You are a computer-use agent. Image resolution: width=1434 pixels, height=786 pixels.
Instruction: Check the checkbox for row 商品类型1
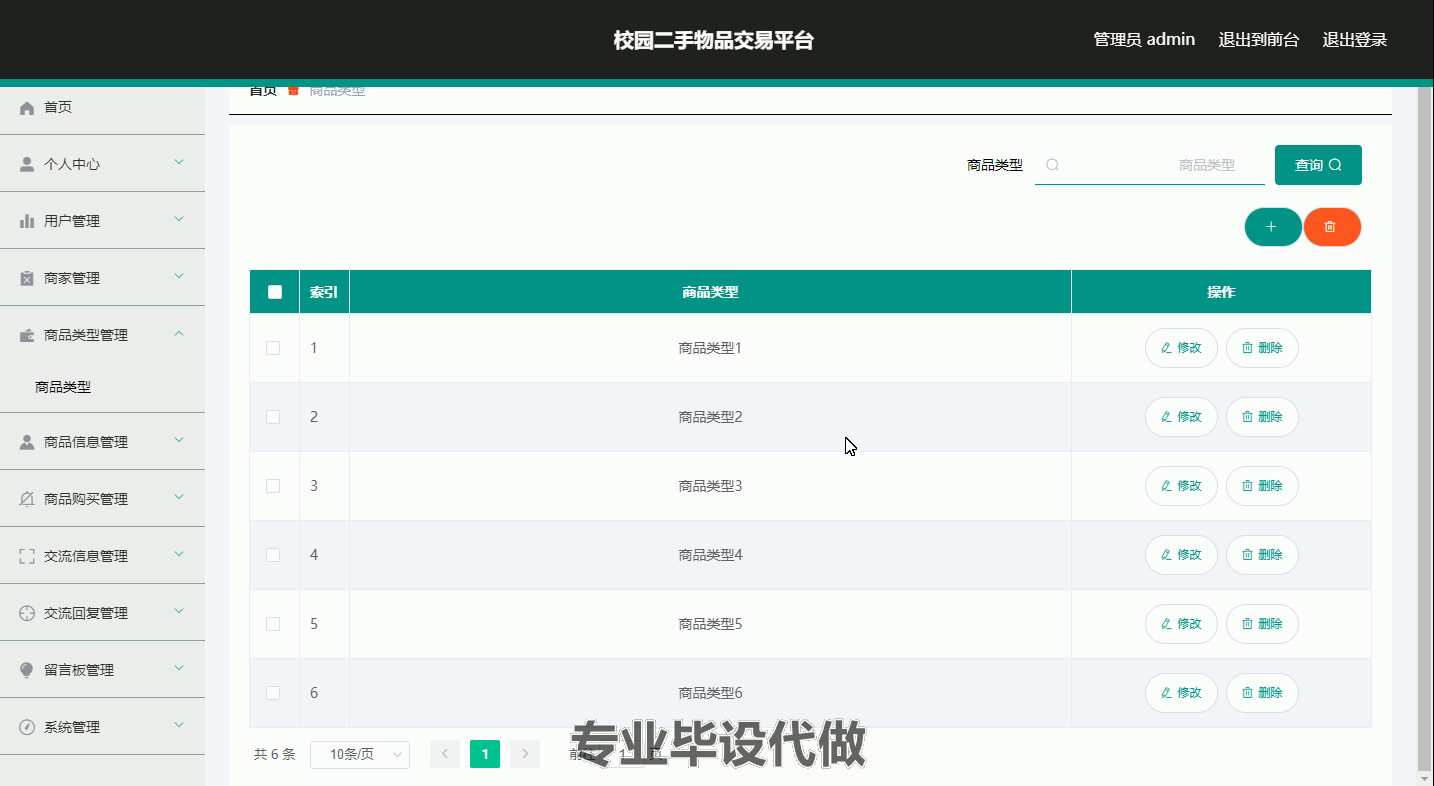click(273, 348)
